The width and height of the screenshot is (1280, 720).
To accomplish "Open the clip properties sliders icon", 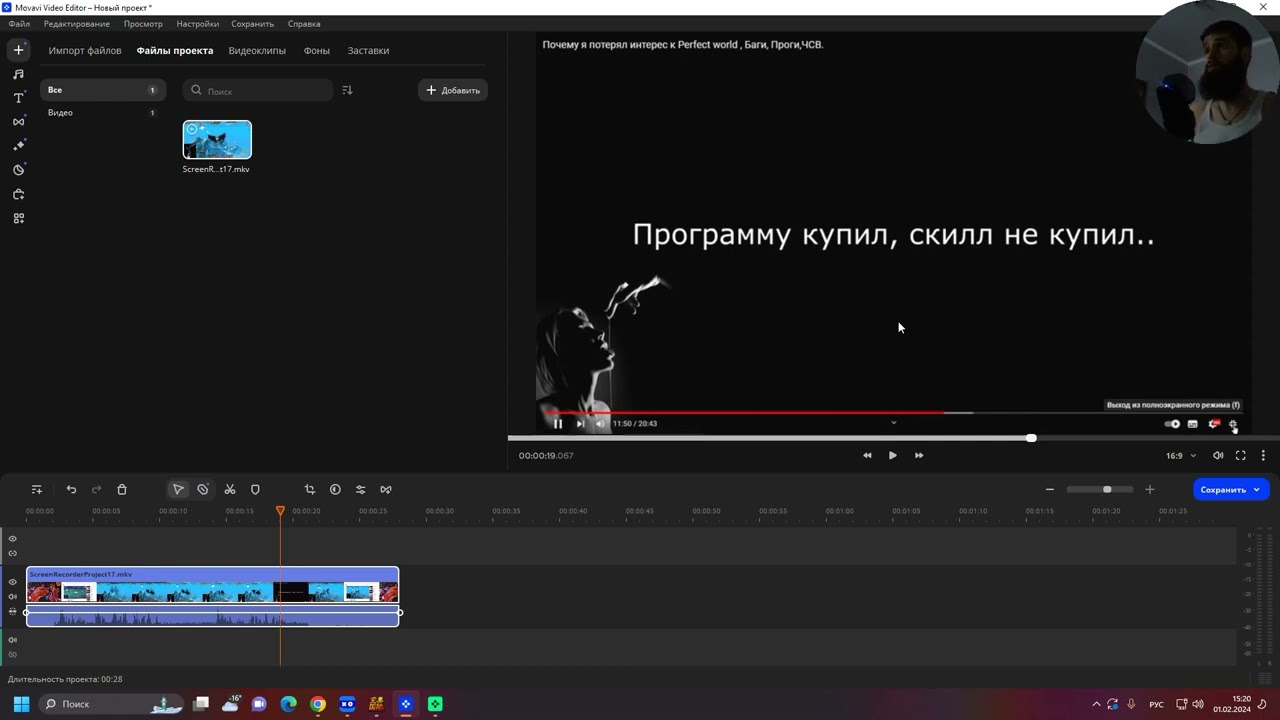I will (x=360, y=489).
